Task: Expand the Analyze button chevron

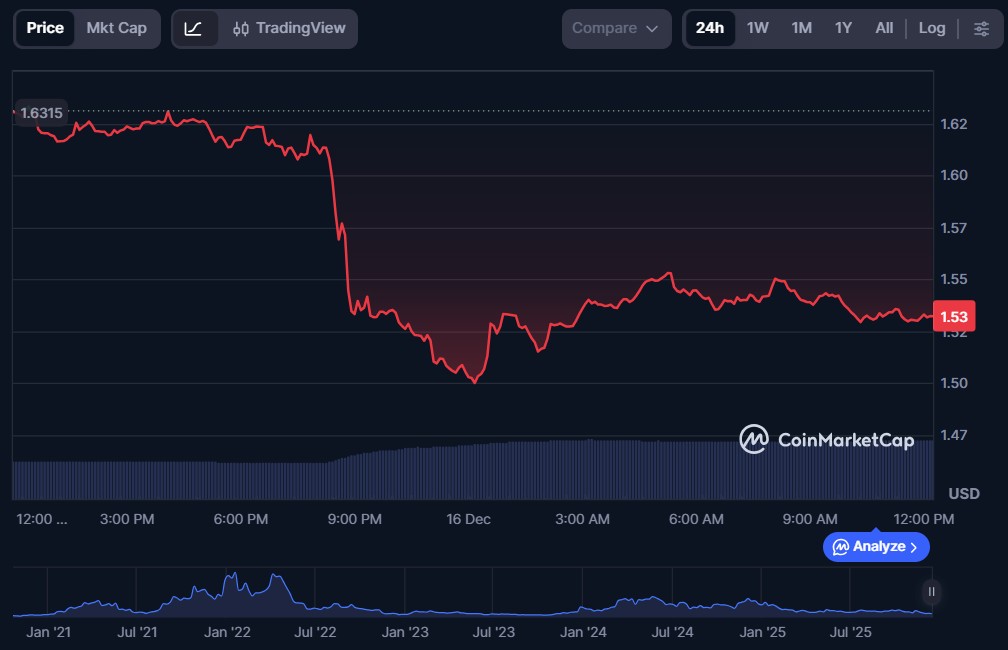Action: 913,547
